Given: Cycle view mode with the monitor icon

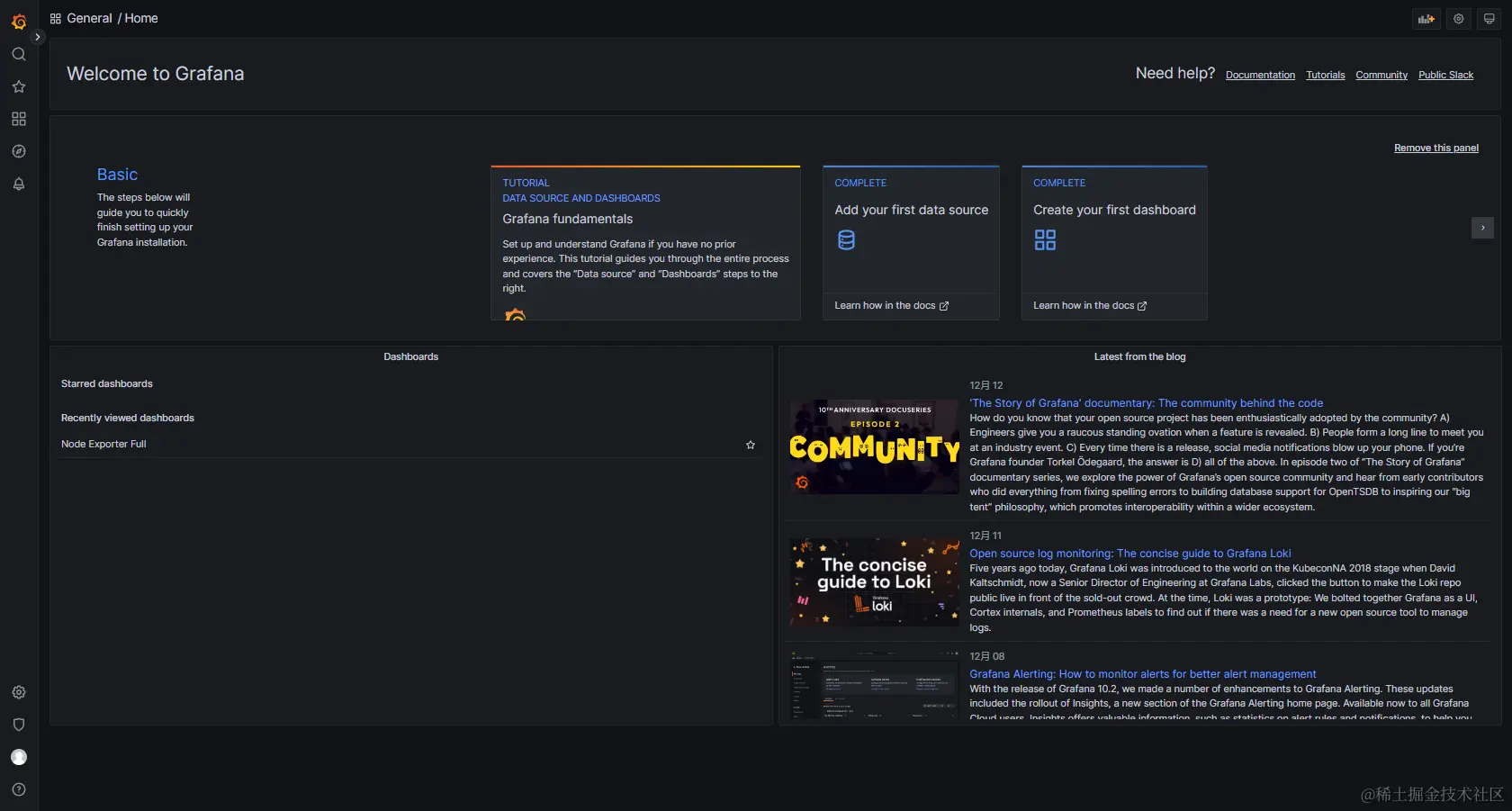Looking at the screenshot, I should click(x=1489, y=19).
